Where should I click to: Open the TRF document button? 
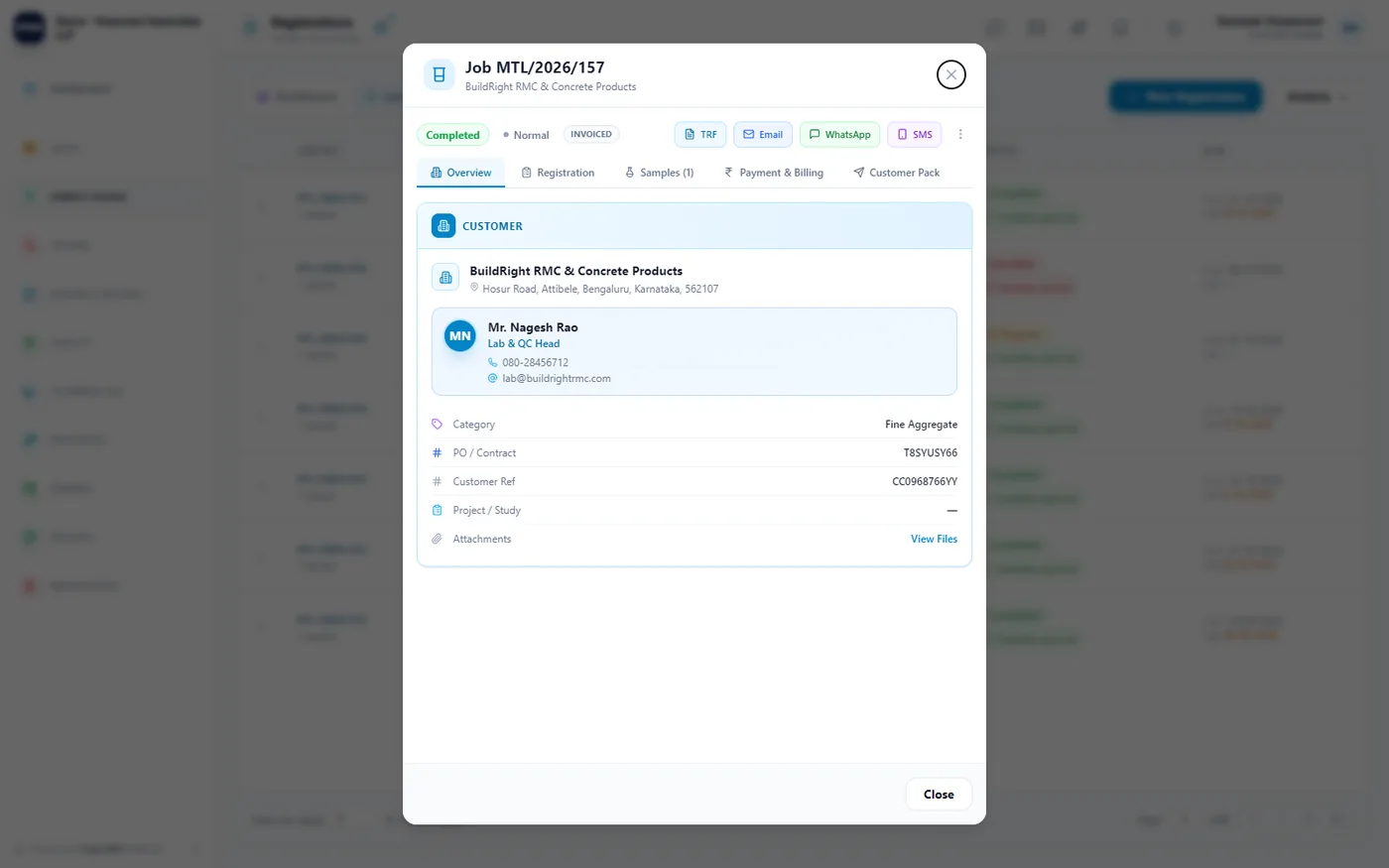coord(700,134)
